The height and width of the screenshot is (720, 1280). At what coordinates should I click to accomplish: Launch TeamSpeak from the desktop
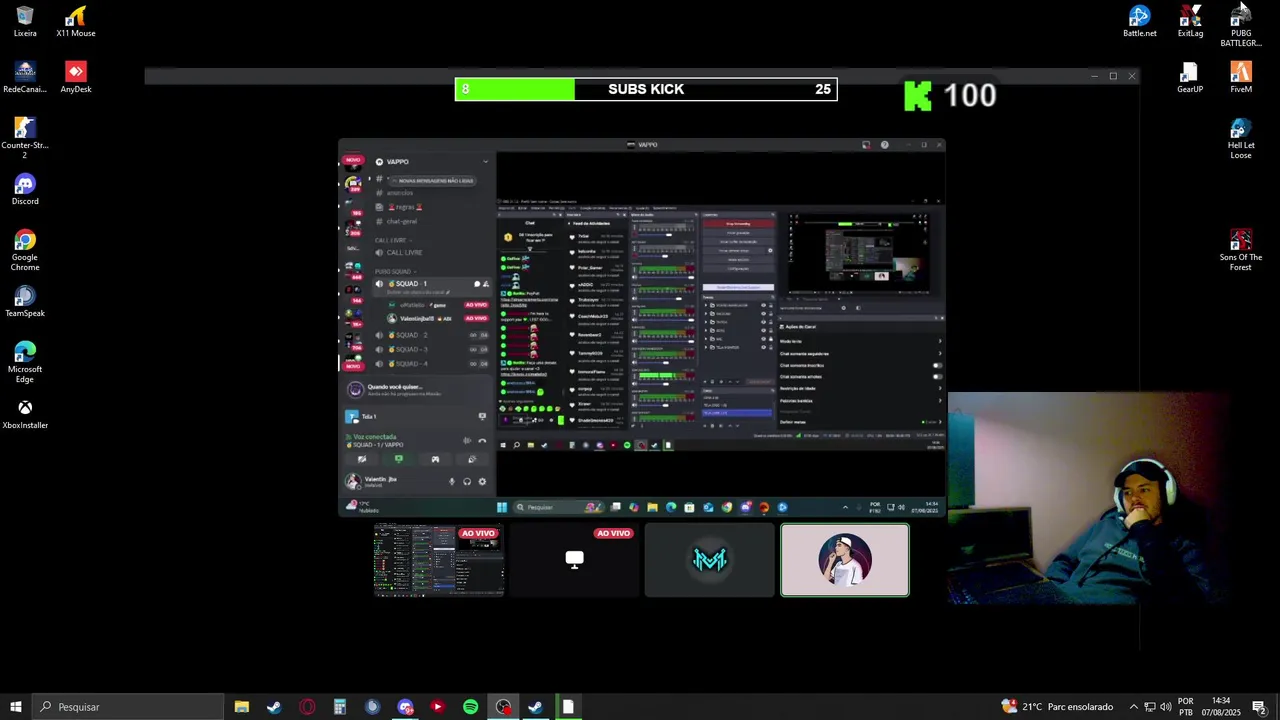[25, 301]
